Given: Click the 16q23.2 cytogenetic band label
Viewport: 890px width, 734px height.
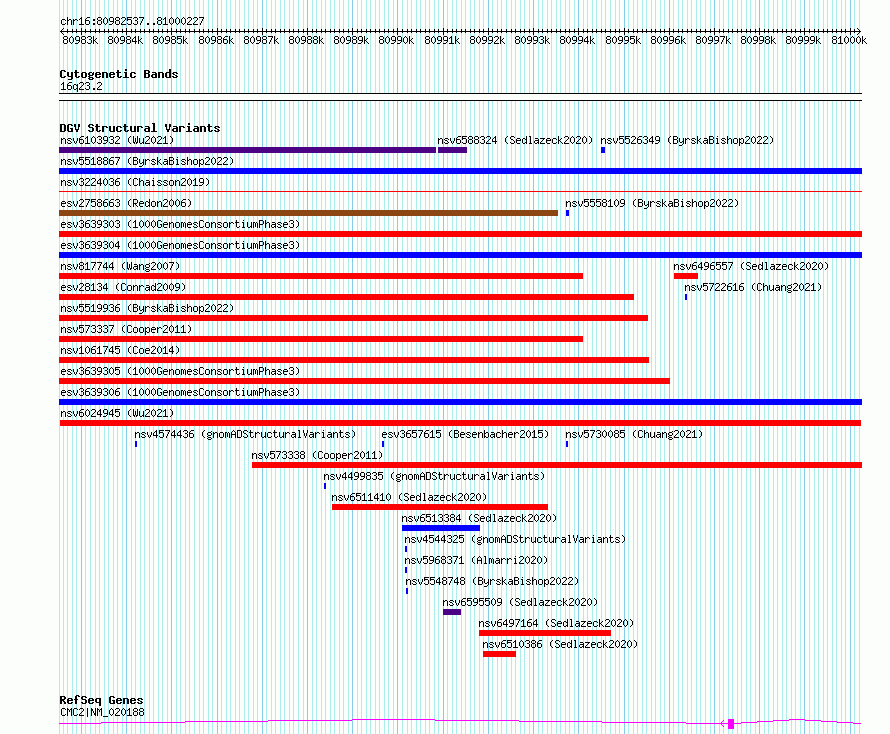Looking at the screenshot, I should (81, 86).
